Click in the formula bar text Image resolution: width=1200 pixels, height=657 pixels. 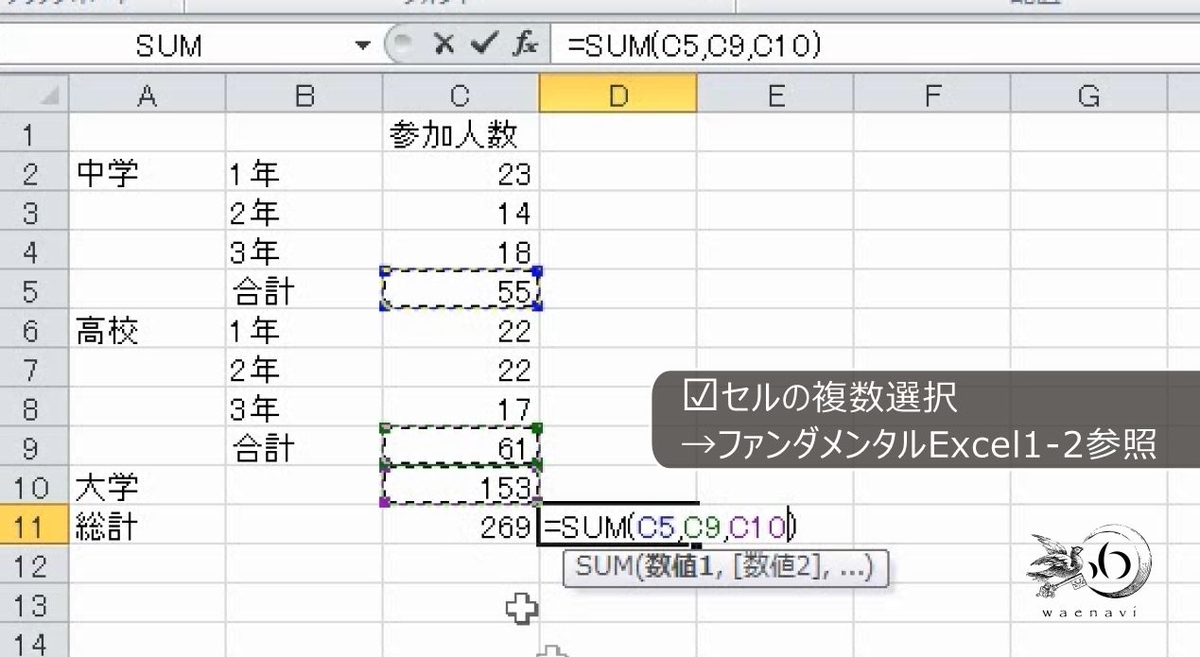click(x=694, y=45)
